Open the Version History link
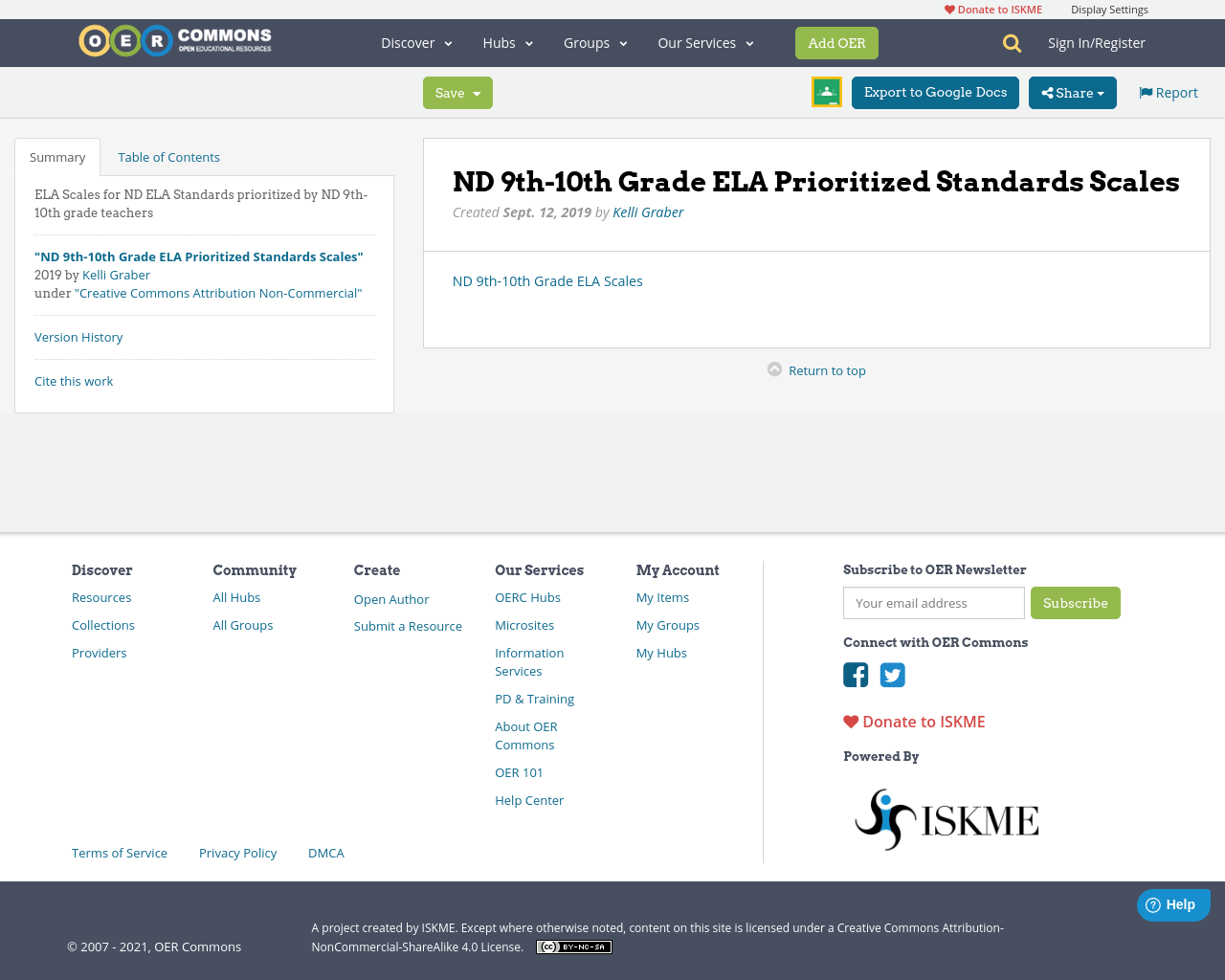 (78, 337)
